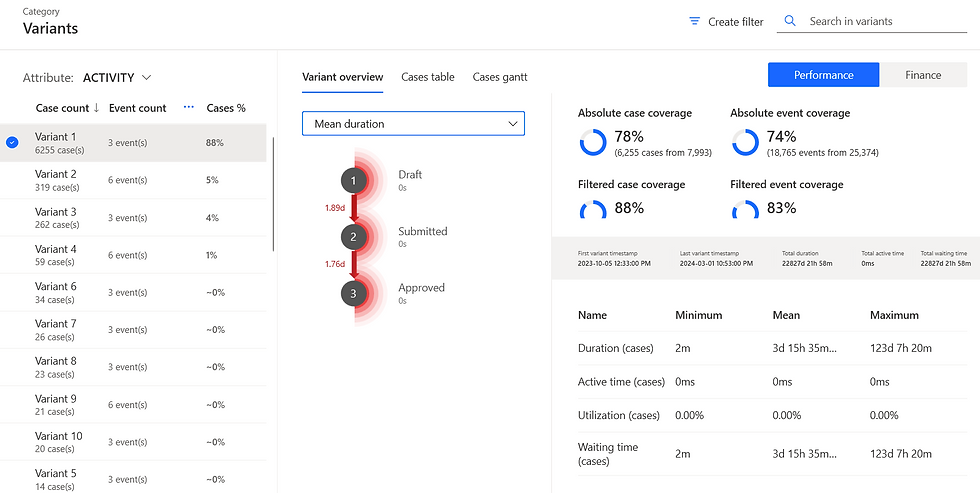The height and width of the screenshot is (493, 980).
Task: Click the Filtered event coverage donut chart
Action: point(745,210)
